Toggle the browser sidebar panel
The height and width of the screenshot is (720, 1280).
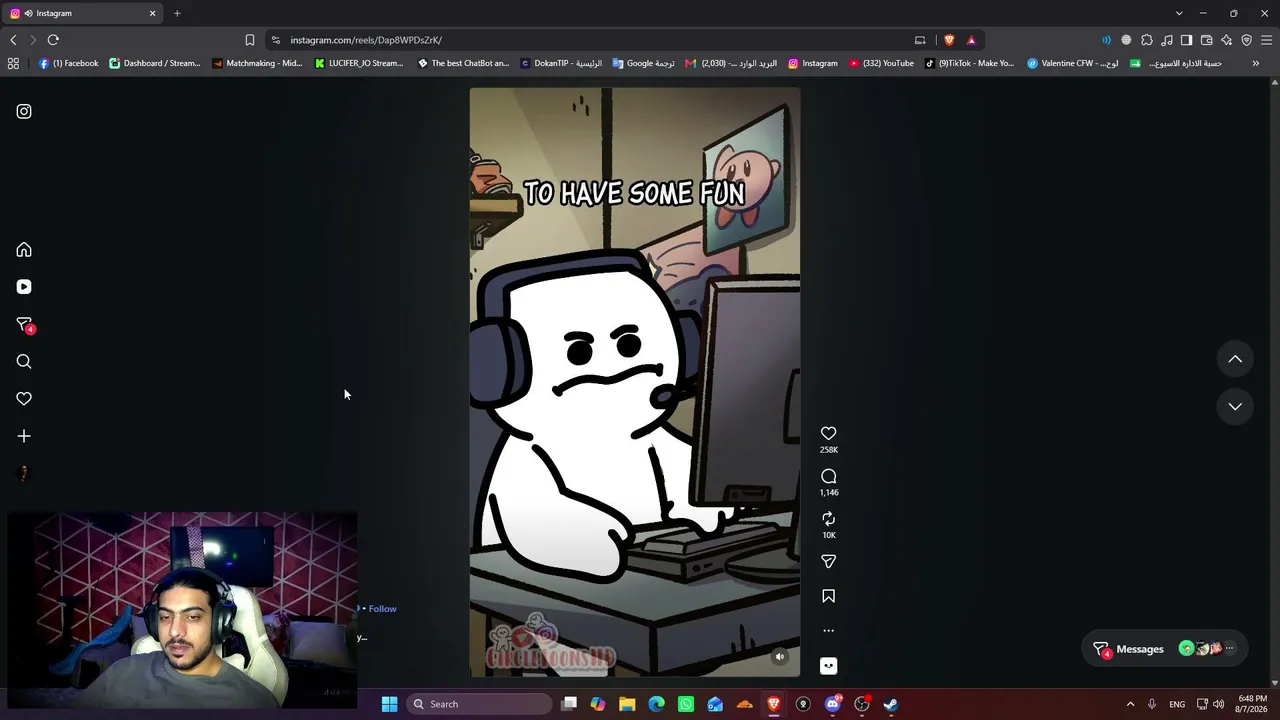pyautogui.click(x=1186, y=40)
